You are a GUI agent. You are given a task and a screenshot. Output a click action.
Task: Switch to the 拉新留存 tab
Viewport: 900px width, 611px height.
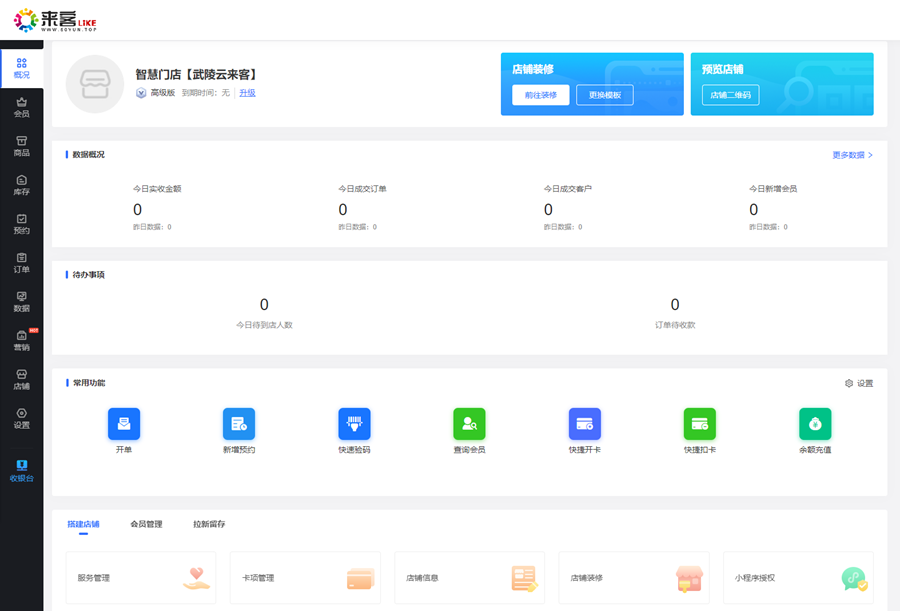[209, 524]
